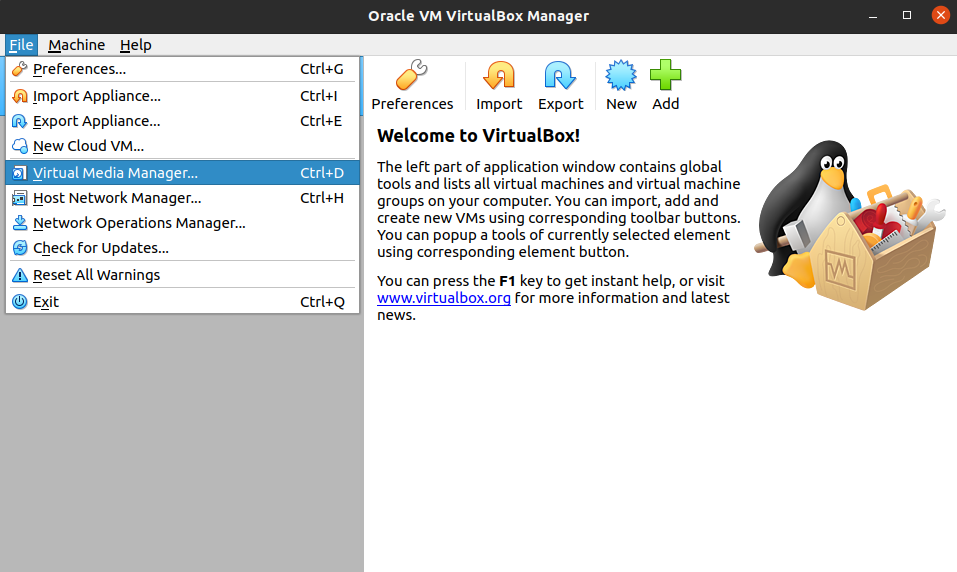This screenshot has width=957, height=572.
Task: Open the Help menu
Action: click(x=135, y=45)
